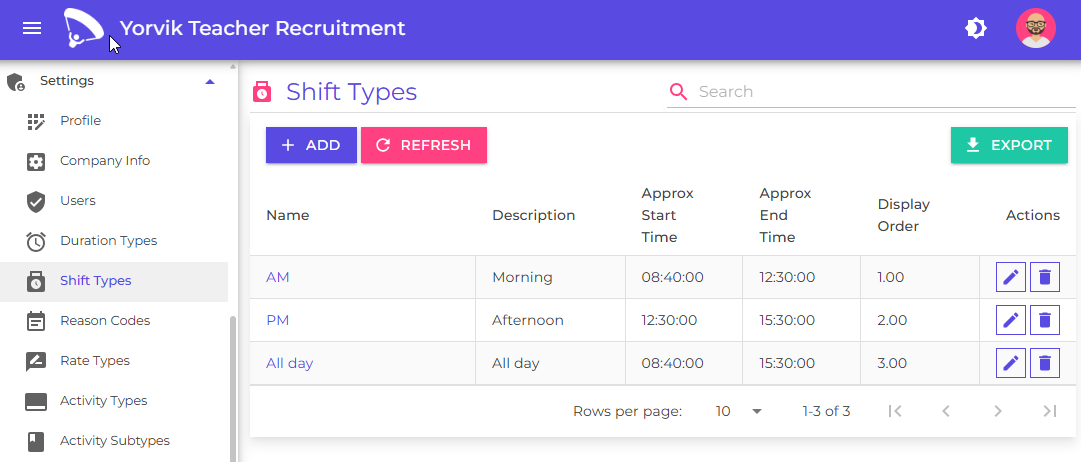The width and height of the screenshot is (1081, 462).
Task: Click the 2.00 display order cell
Action: pyautogui.click(x=920, y=320)
